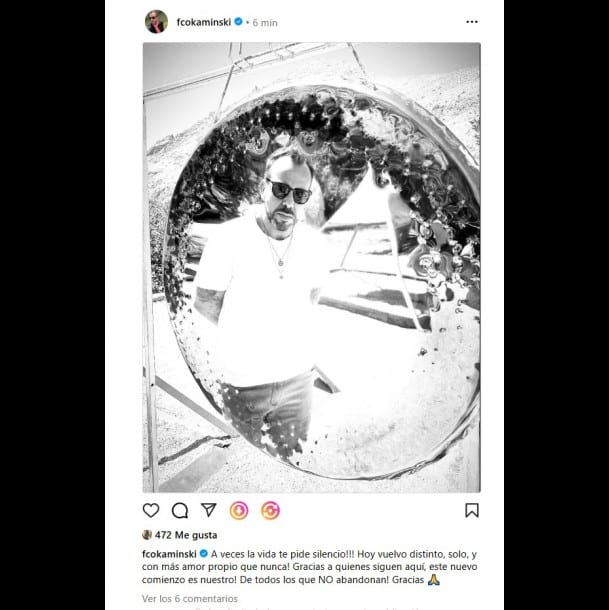Open the three-dot more options menu

[472, 22]
